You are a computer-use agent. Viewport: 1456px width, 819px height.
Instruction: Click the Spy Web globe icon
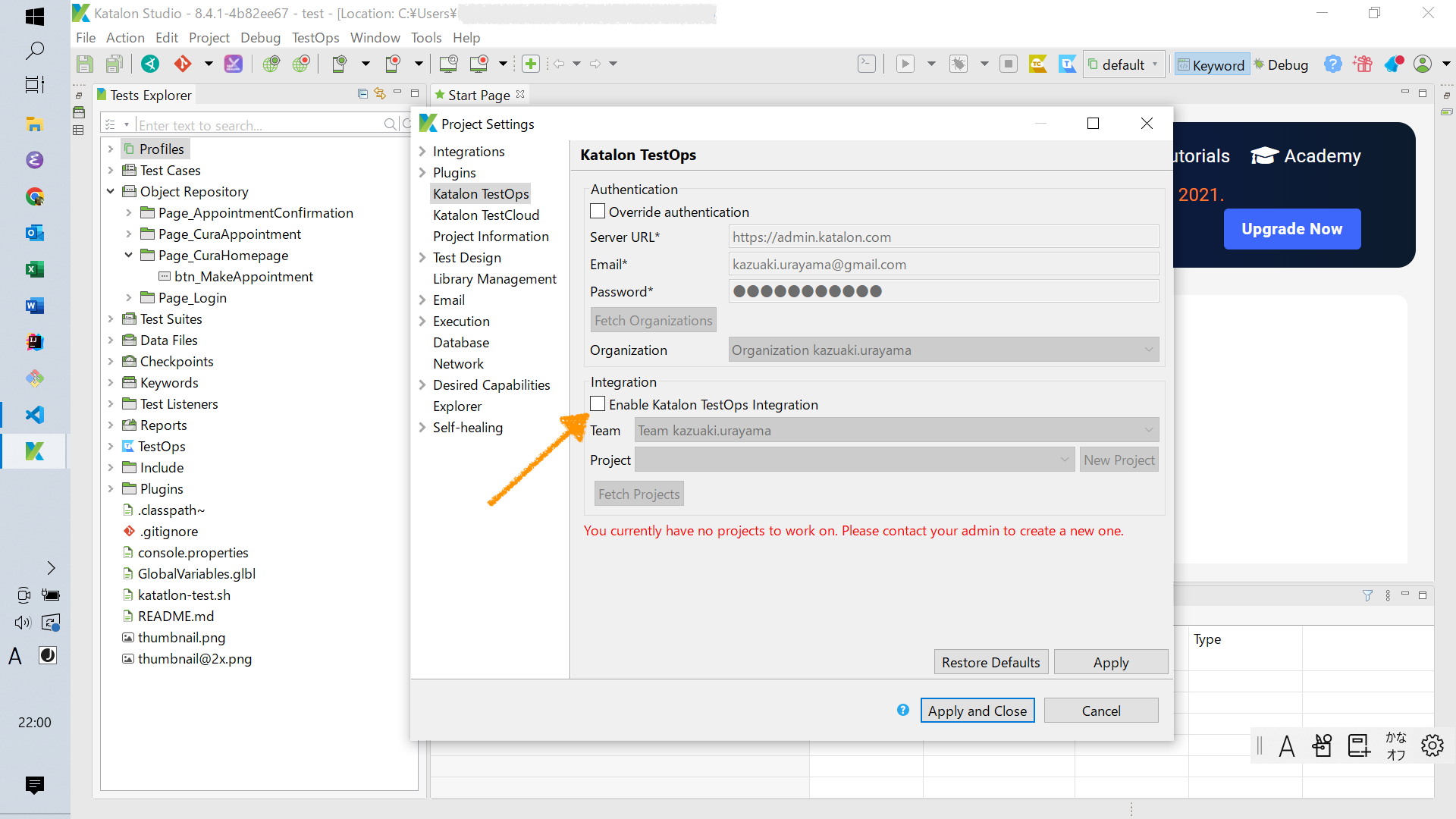click(x=271, y=64)
